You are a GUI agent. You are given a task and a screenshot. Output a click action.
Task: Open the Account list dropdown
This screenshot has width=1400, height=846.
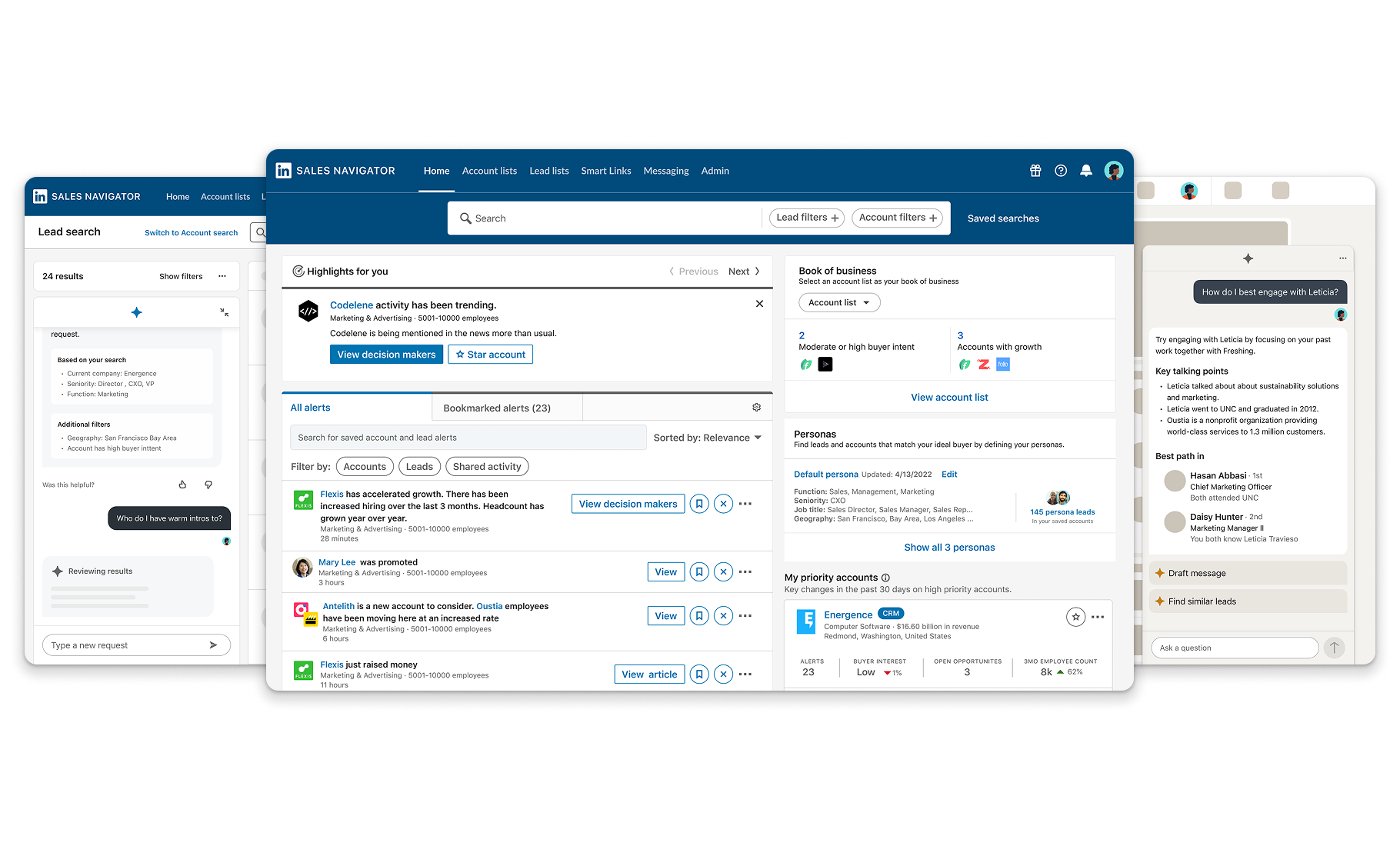(x=839, y=302)
